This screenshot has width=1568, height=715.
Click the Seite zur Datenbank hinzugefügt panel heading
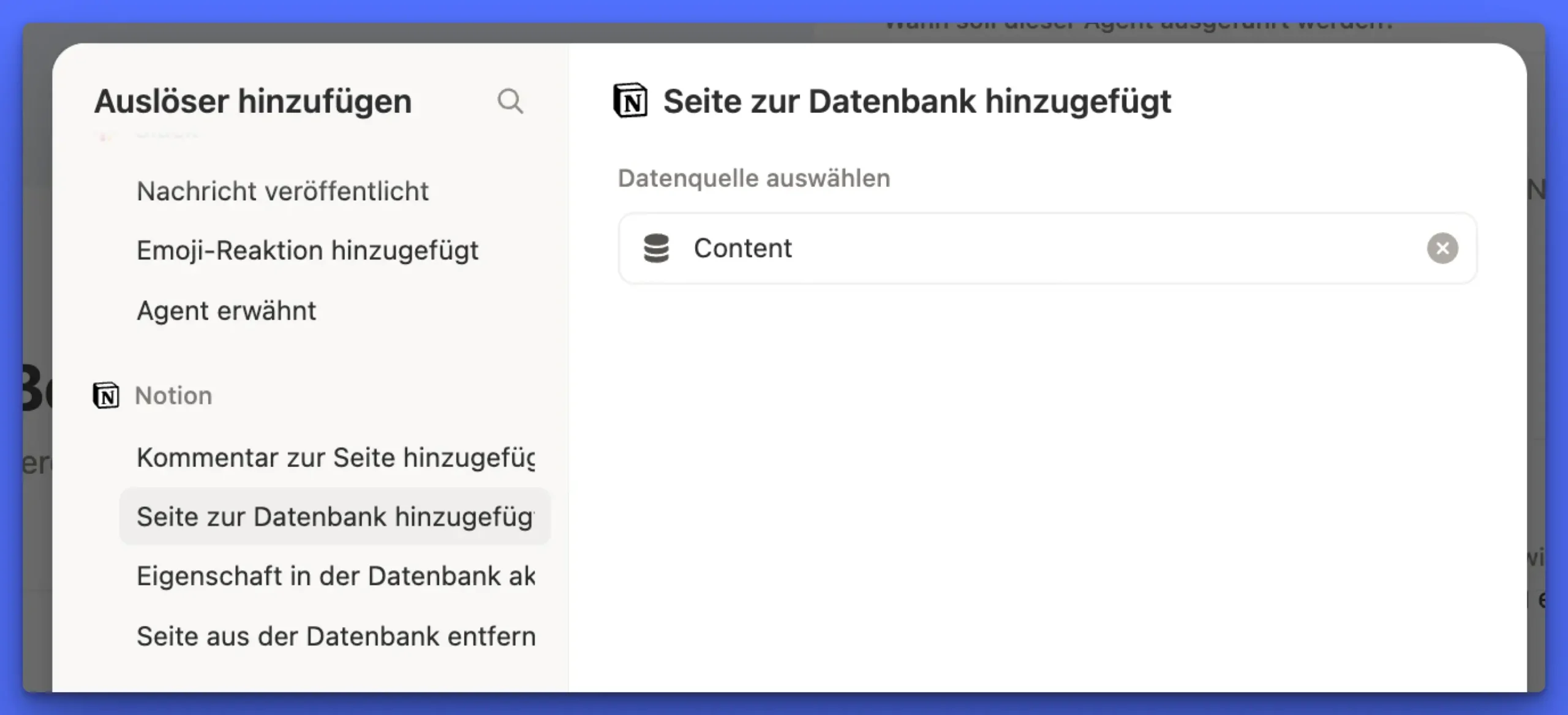tap(916, 101)
